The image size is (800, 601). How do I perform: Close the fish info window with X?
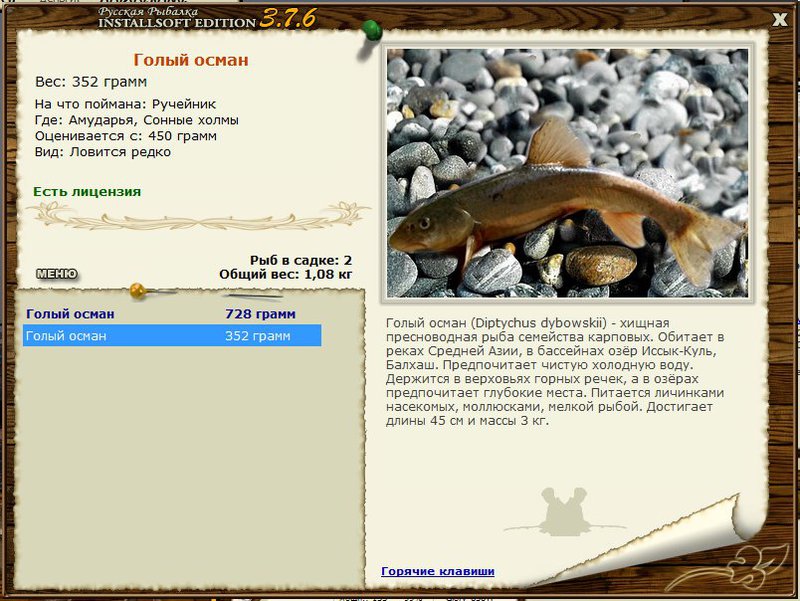click(x=780, y=19)
